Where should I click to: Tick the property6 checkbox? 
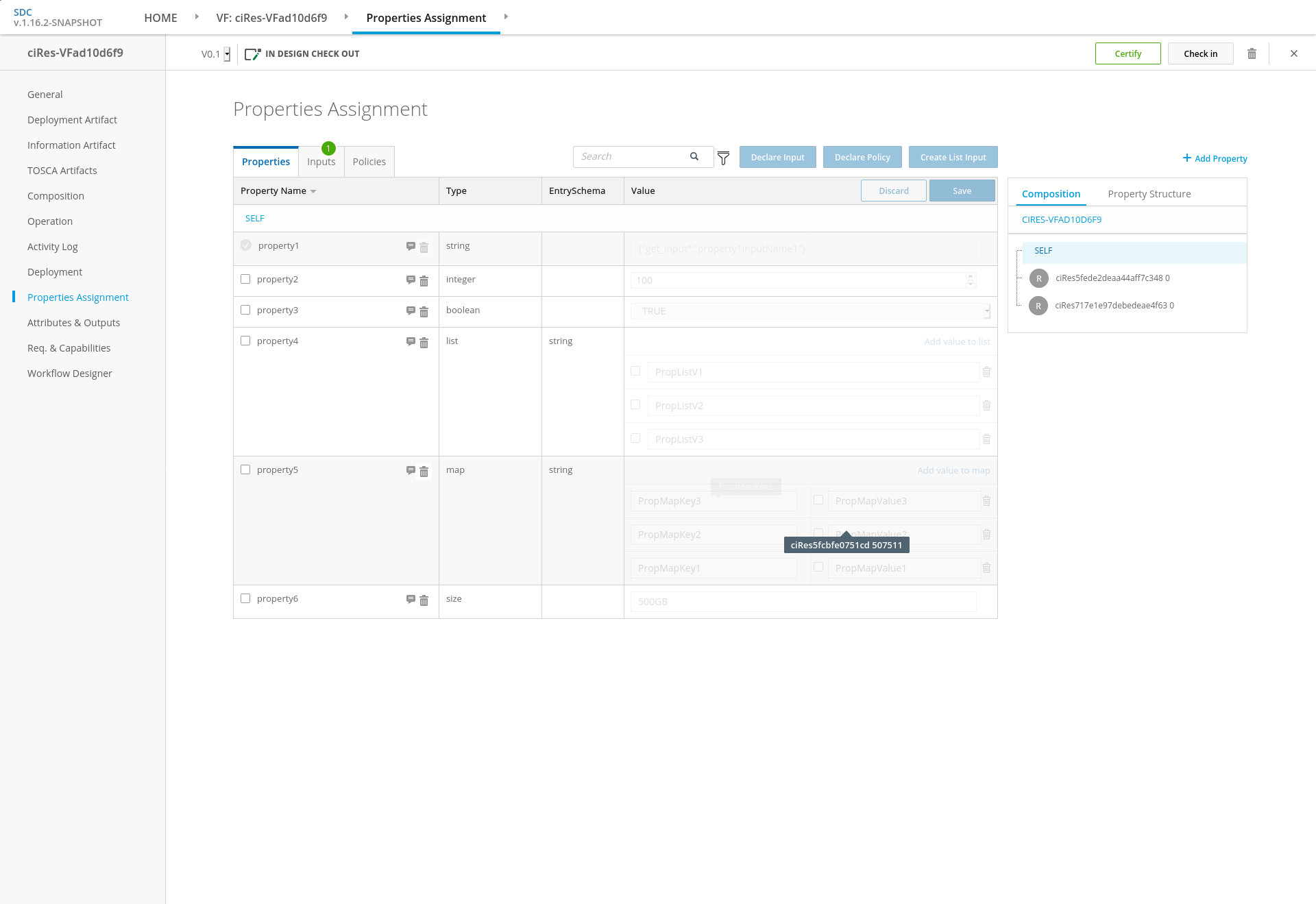245,598
